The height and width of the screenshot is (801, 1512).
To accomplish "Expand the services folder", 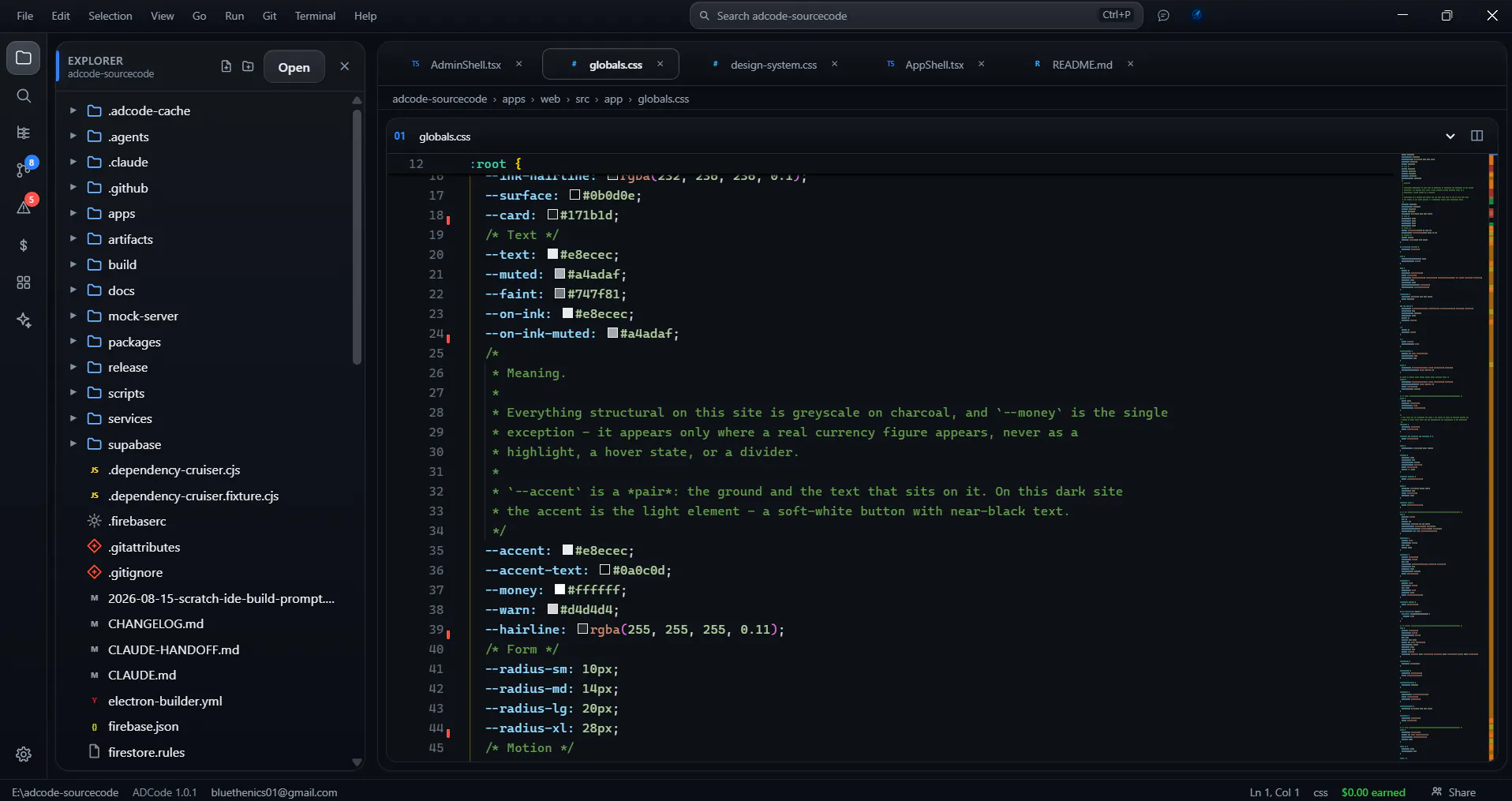I will 73,418.
